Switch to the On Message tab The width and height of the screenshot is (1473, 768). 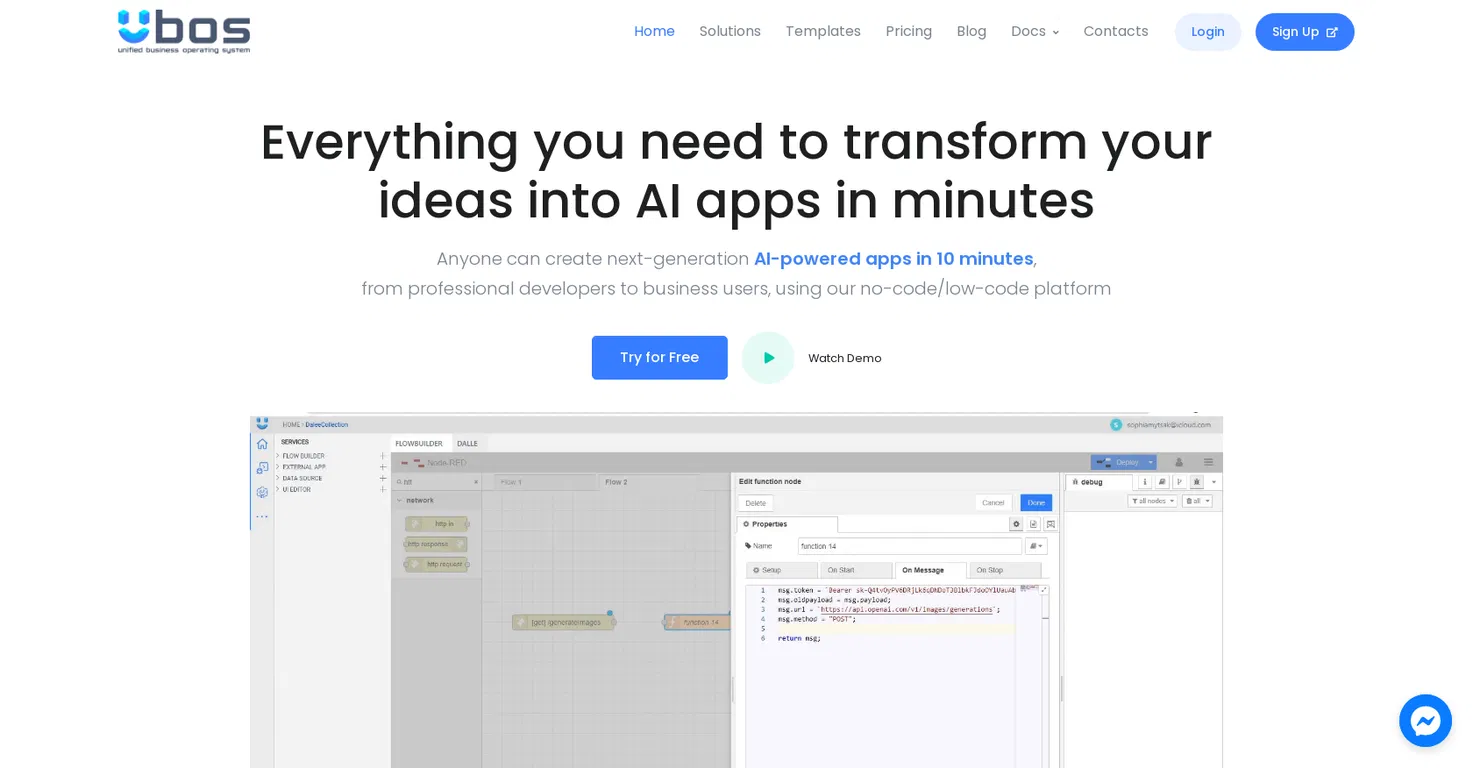pos(922,570)
